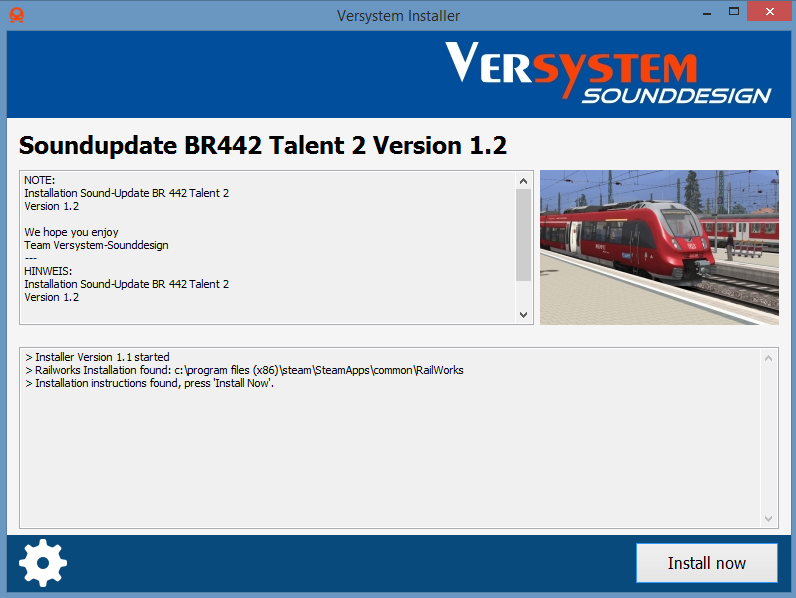Image resolution: width=796 pixels, height=598 pixels.
Task: Click 'Installation instructions found' log line
Action: (x=149, y=383)
